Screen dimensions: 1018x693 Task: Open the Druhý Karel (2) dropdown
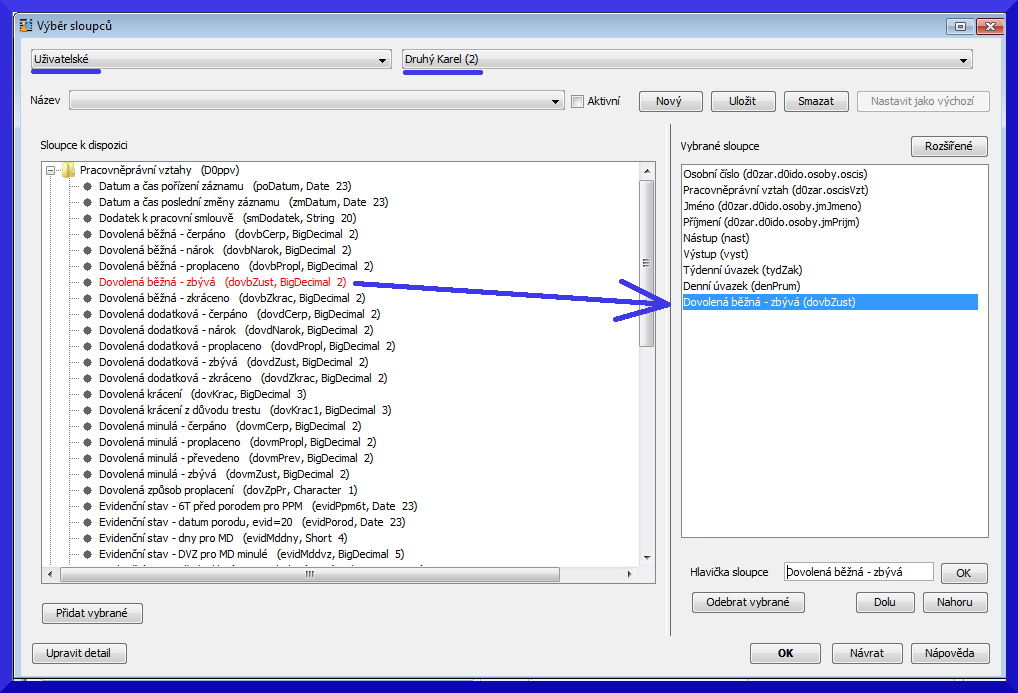[964, 61]
